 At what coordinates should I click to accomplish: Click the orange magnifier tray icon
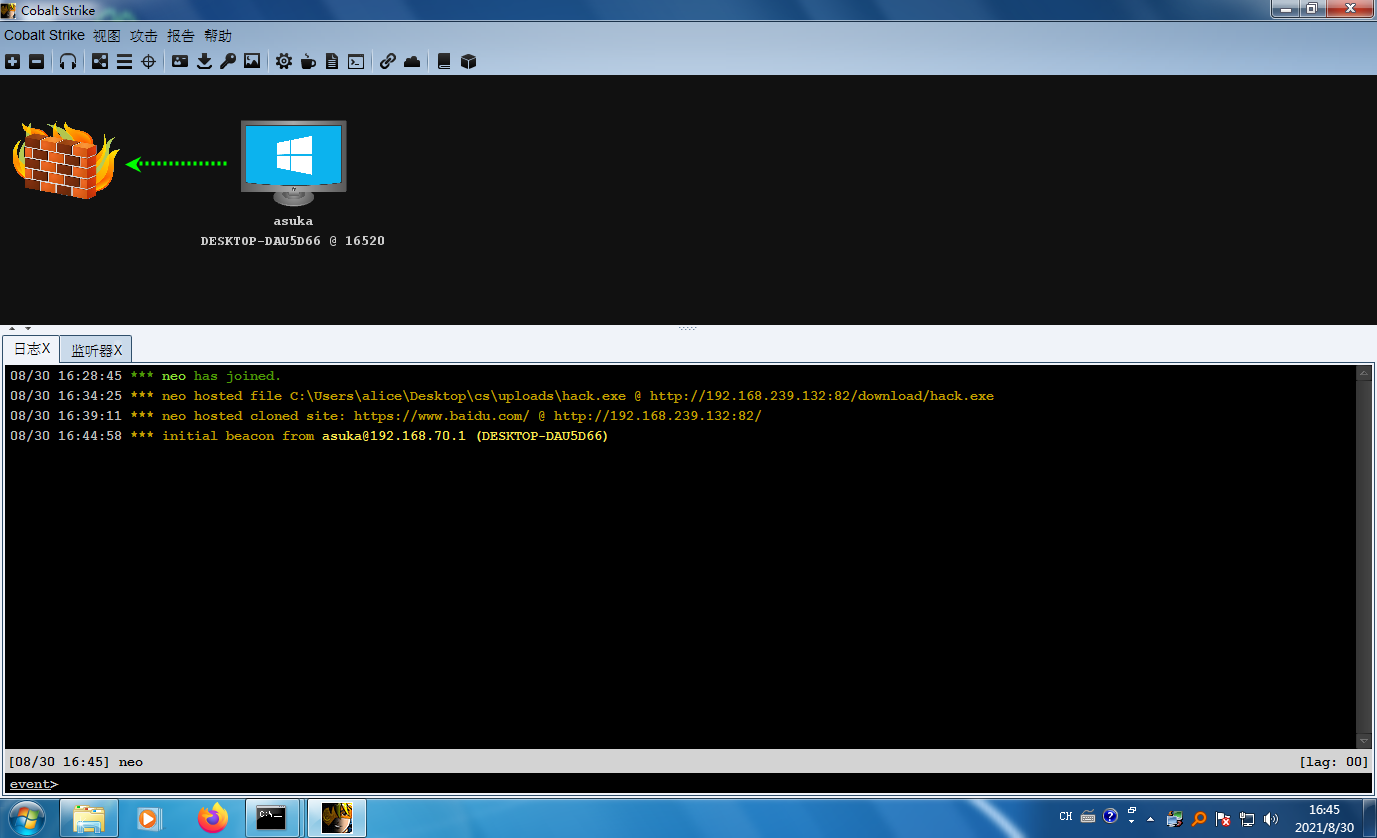click(x=1199, y=818)
